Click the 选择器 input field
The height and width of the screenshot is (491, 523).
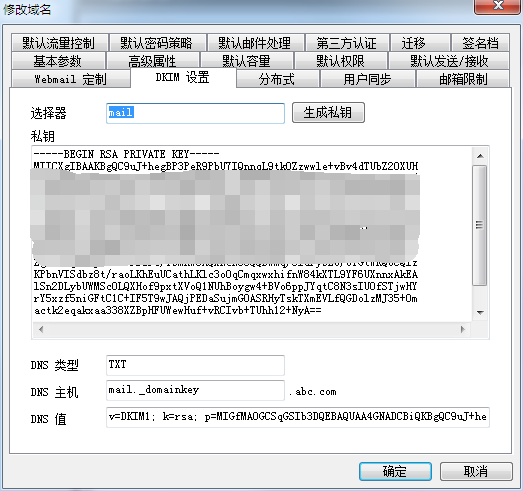(195, 113)
